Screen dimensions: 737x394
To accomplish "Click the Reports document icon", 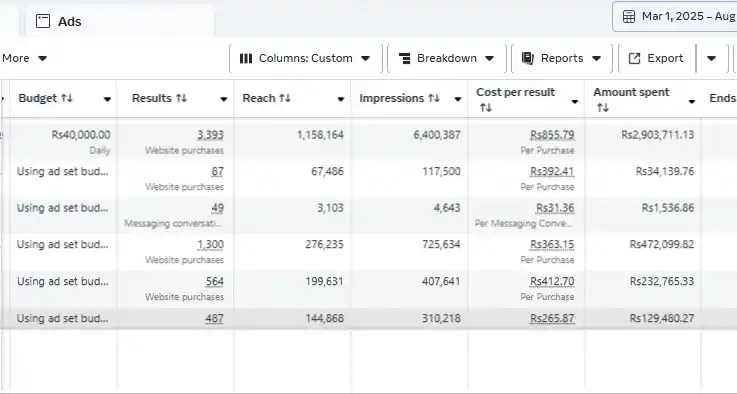I will point(528,58).
